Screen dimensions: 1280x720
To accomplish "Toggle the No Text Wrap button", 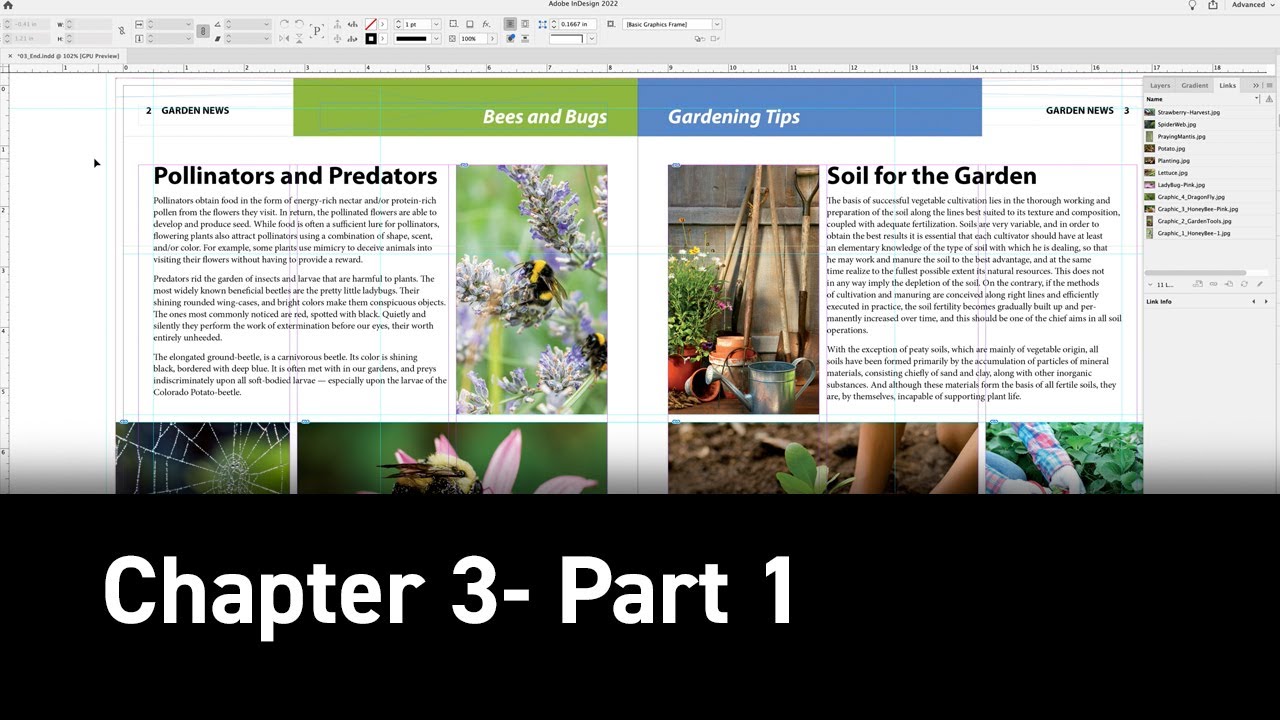I will pos(510,24).
